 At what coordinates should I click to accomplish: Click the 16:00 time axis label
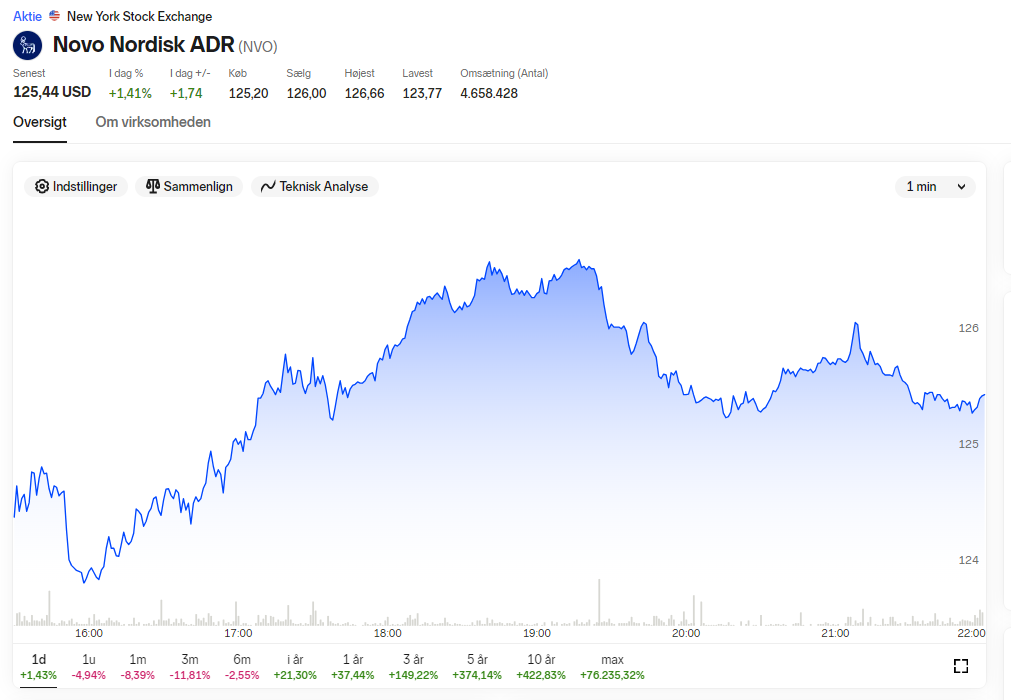(88, 633)
